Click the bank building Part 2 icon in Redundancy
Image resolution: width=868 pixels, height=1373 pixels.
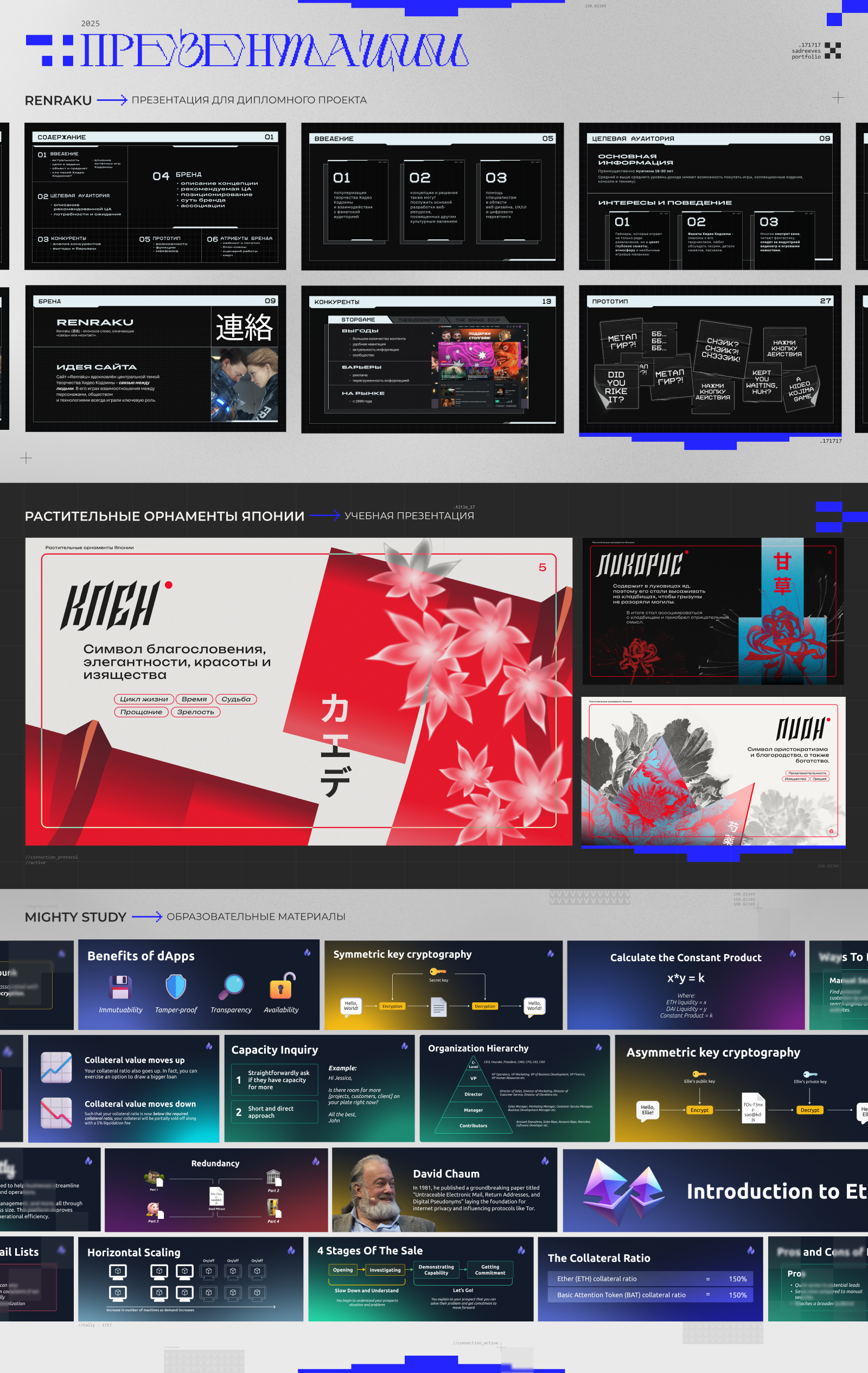[x=273, y=1178]
